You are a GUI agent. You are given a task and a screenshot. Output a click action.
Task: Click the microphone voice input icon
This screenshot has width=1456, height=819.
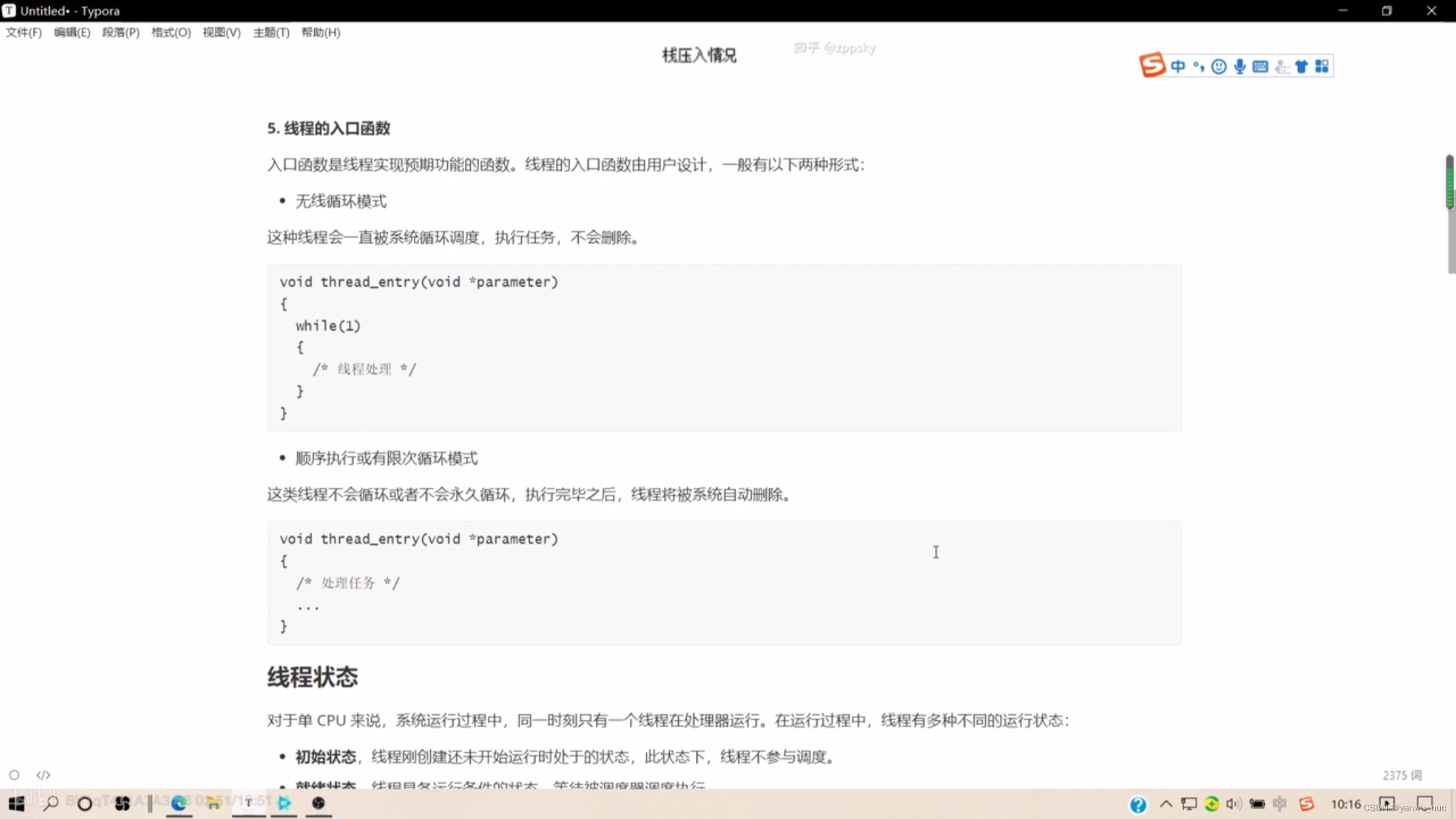[x=1239, y=66]
